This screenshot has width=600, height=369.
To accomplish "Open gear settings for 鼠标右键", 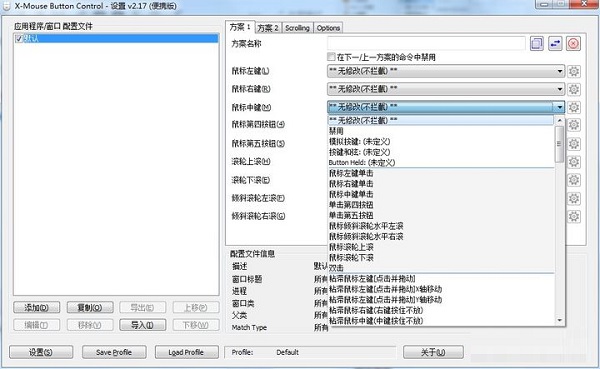I will pos(574,89).
